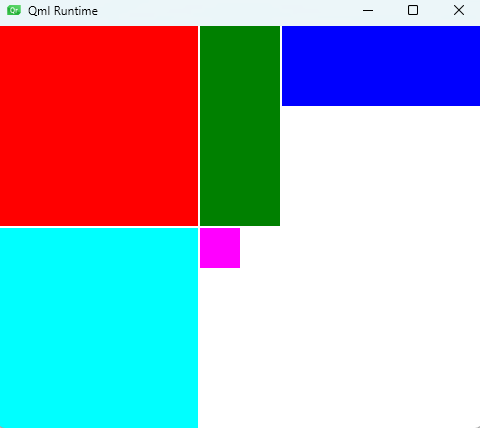Click the empty white area below blue rectangle
The height and width of the screenshot is (428, 480).
coord(381,167)
